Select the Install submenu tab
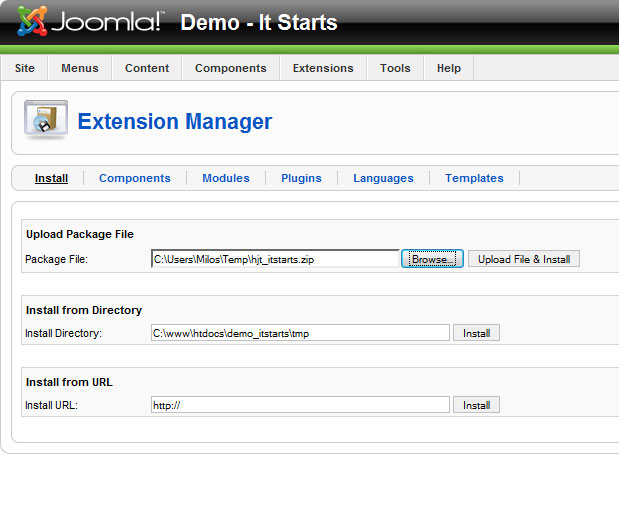This screenshot has width=619, height=514. pos(51,178)
